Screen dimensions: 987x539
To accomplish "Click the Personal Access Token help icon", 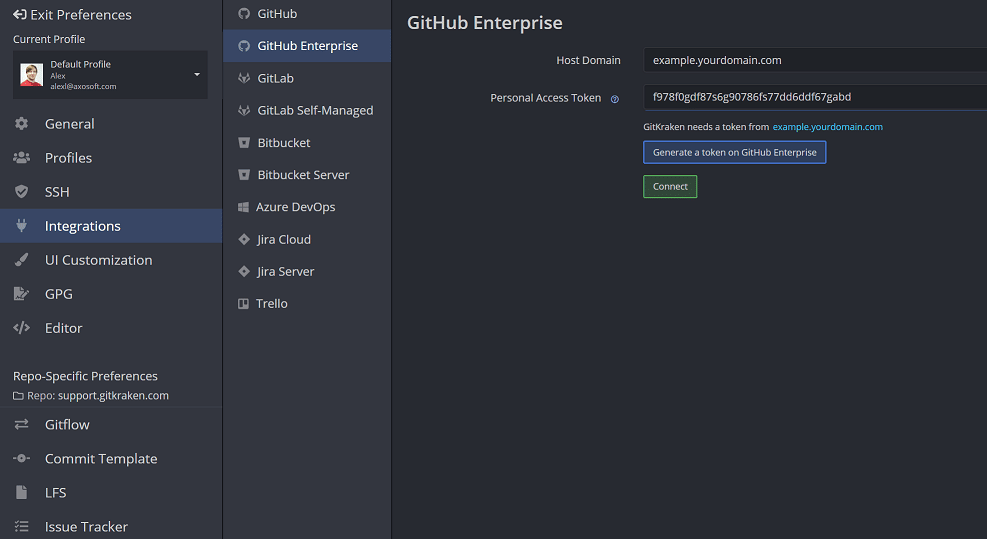I will (615, 99).
